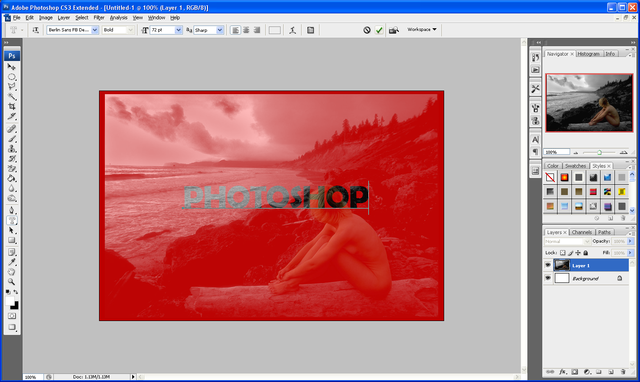The image size is (640, 382).
Task: Hide Layer 1 using its eye icon
Action: pyautogui.click(x=548, y=265)
